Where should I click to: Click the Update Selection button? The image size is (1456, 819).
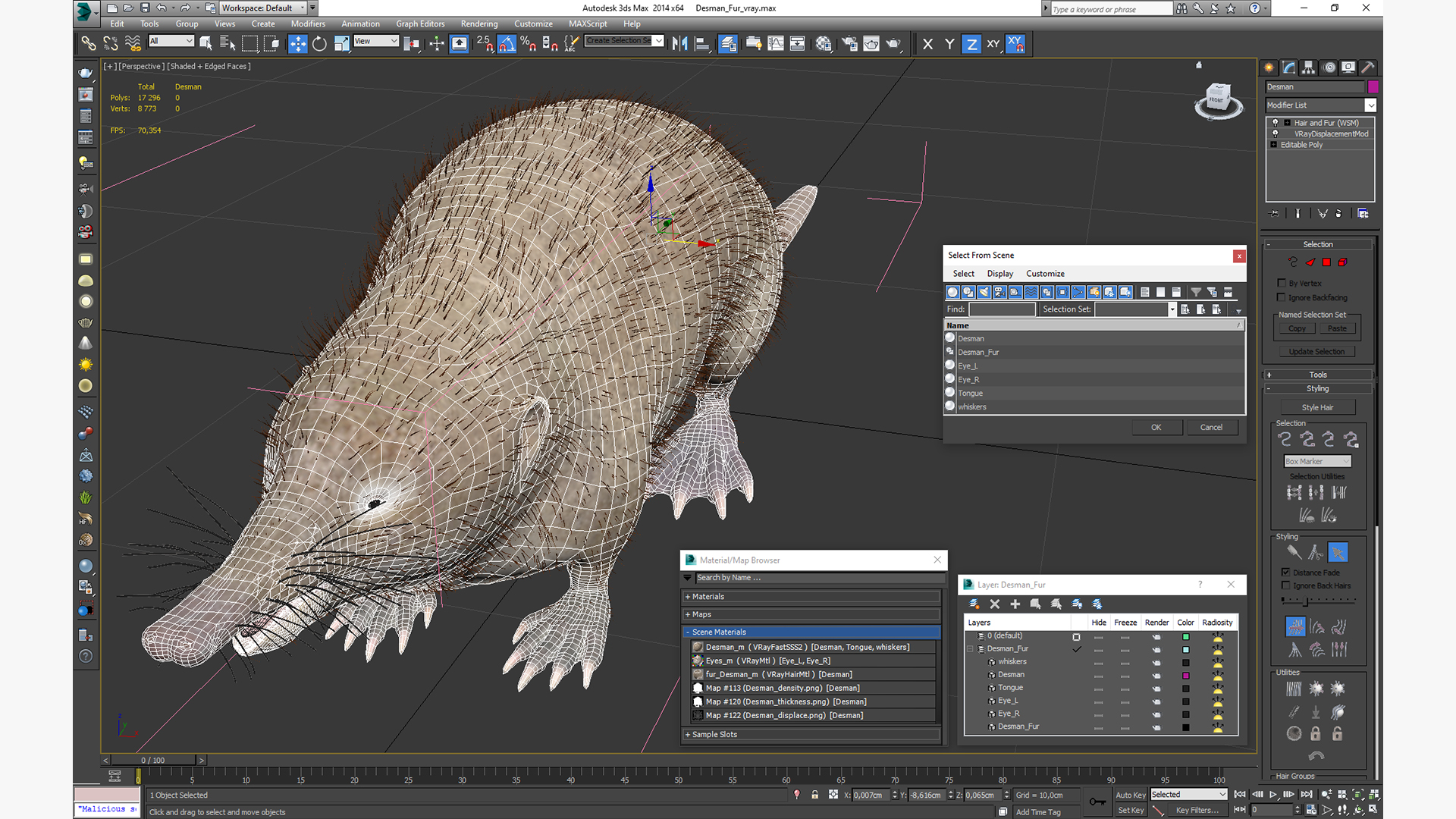(x=1317, y=352)
